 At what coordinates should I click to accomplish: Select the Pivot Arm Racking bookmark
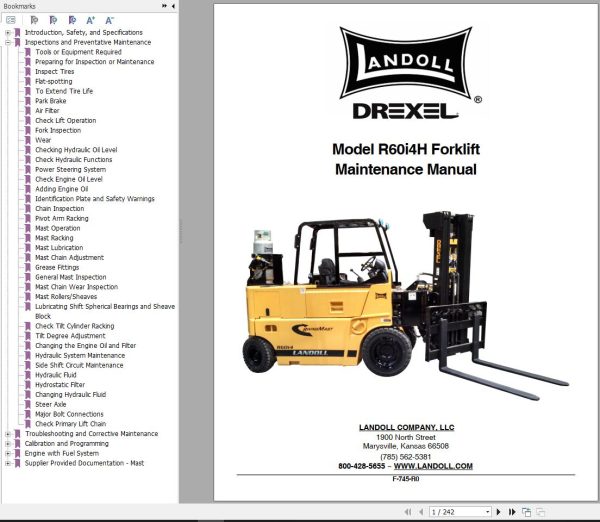point(62,219)
